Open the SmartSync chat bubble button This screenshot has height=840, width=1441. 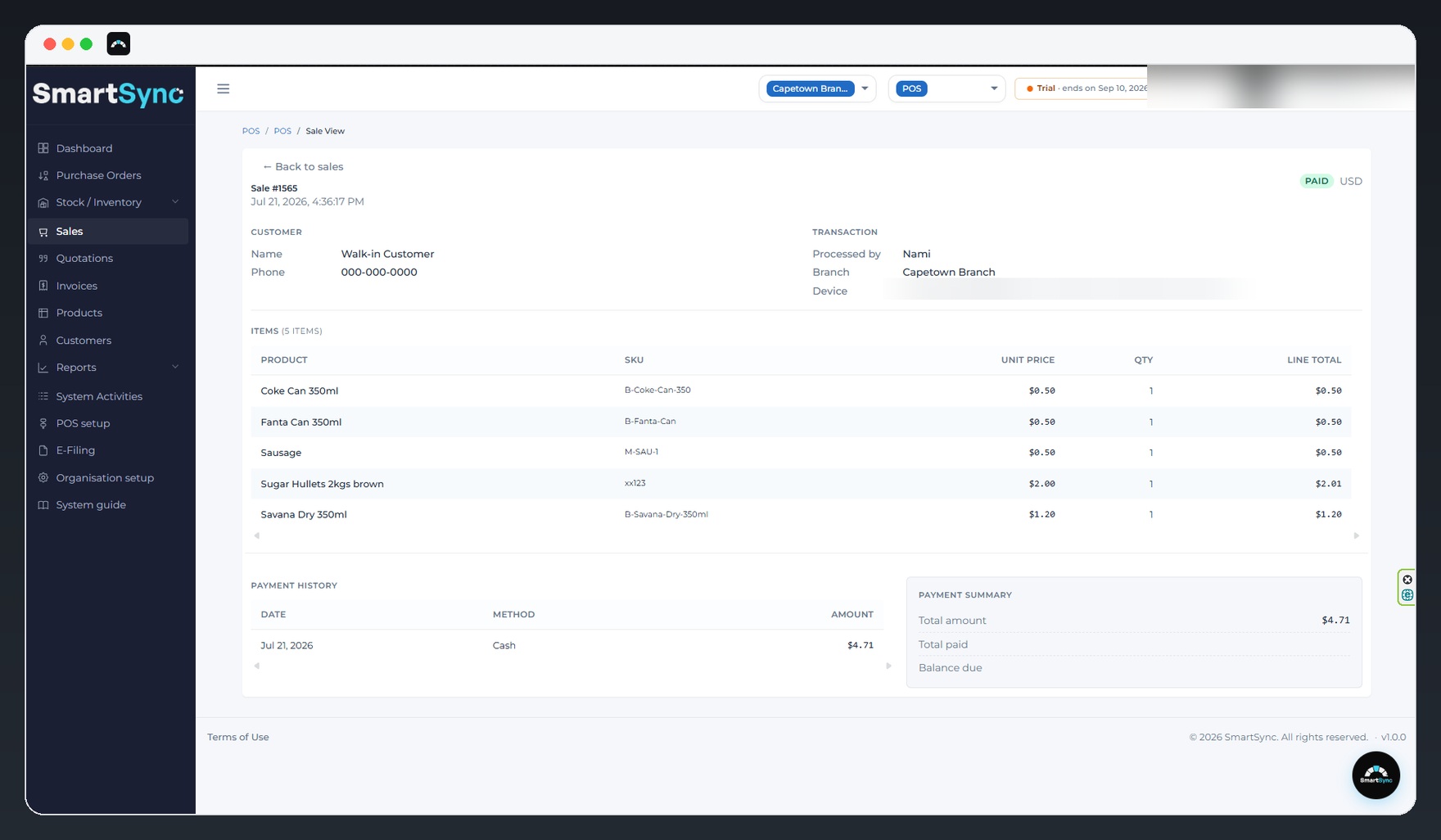click(x=1375, y=775)
